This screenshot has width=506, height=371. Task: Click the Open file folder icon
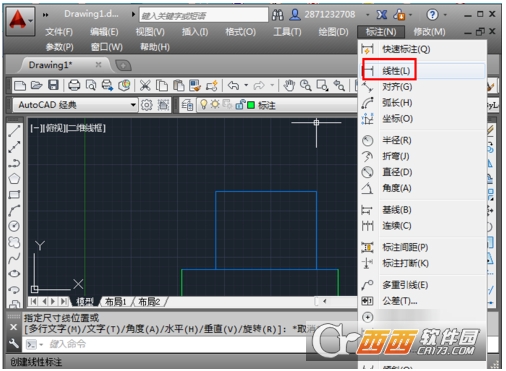(x=37, y=86)
